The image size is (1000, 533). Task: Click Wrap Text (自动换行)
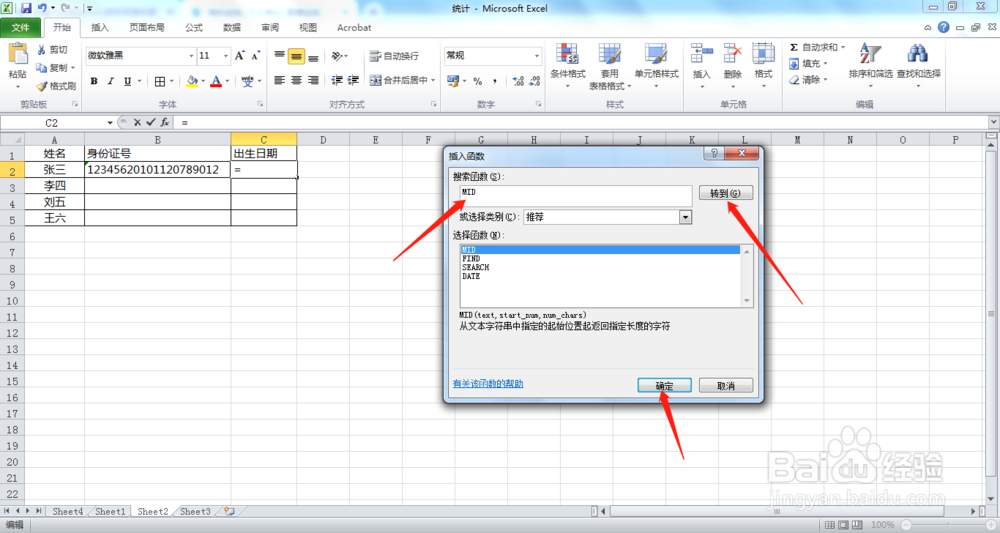394,56
